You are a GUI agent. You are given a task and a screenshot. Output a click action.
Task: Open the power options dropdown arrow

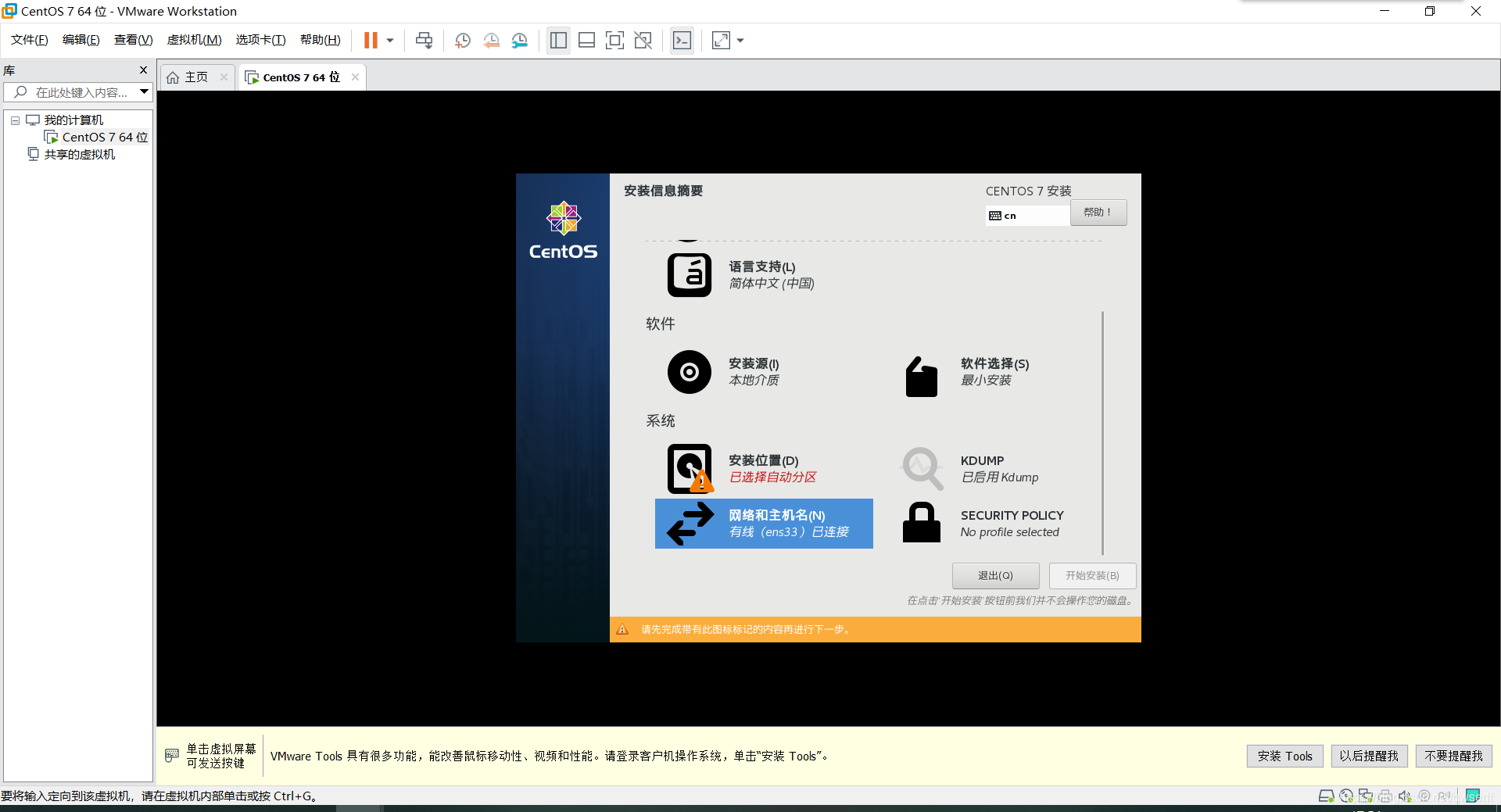pos(390,41)
